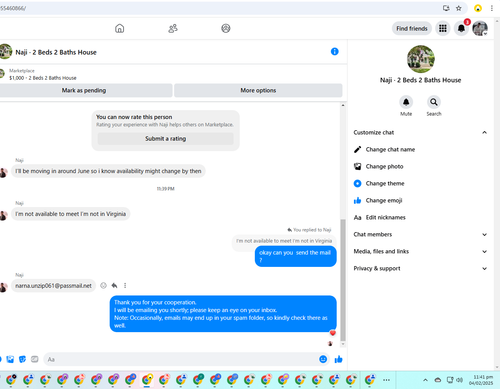Viewport: 500px width, 389px height.
Task: Click the house profile photo in right panel
Action: pos(421,59)
